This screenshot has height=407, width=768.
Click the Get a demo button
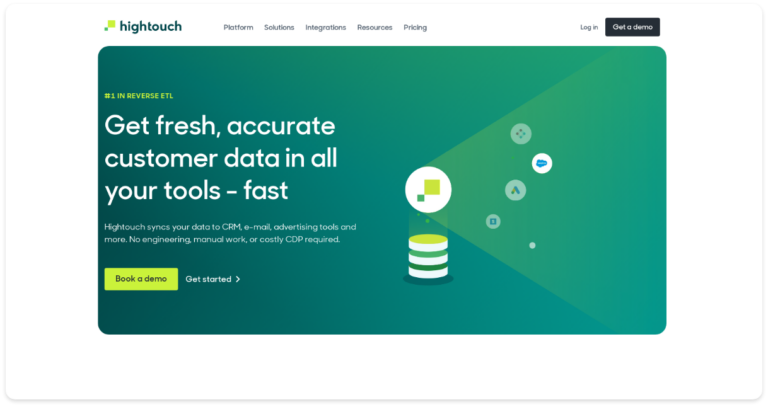click(632, 27)
